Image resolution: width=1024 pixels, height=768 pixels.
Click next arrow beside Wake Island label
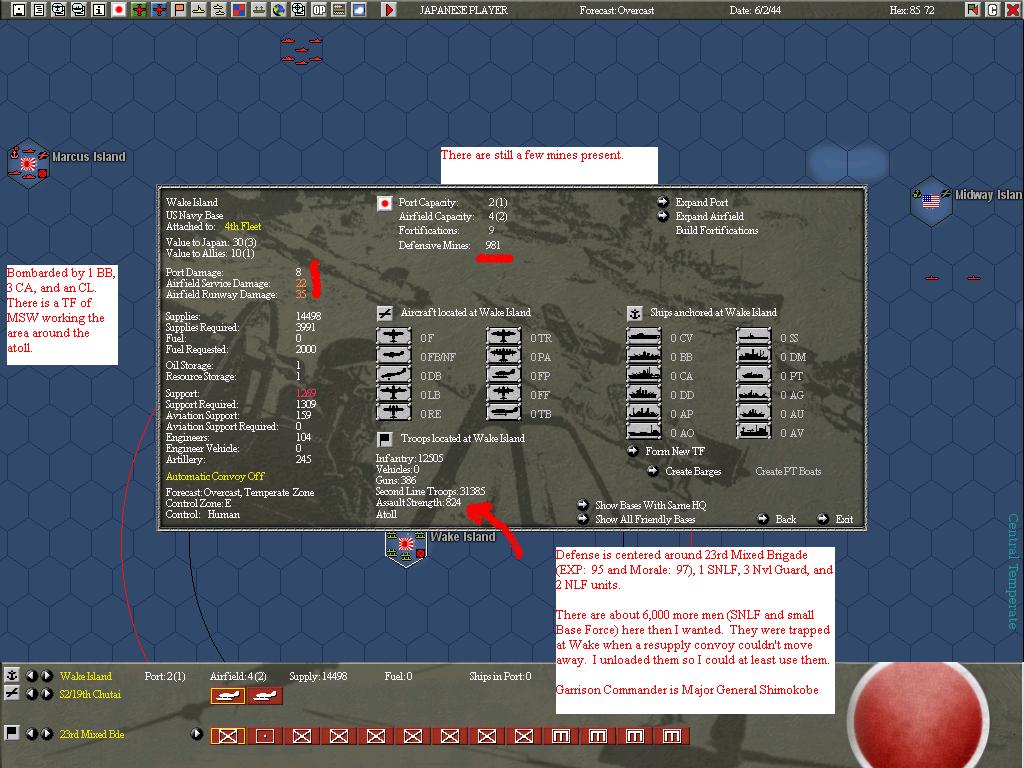click(46, 675)
